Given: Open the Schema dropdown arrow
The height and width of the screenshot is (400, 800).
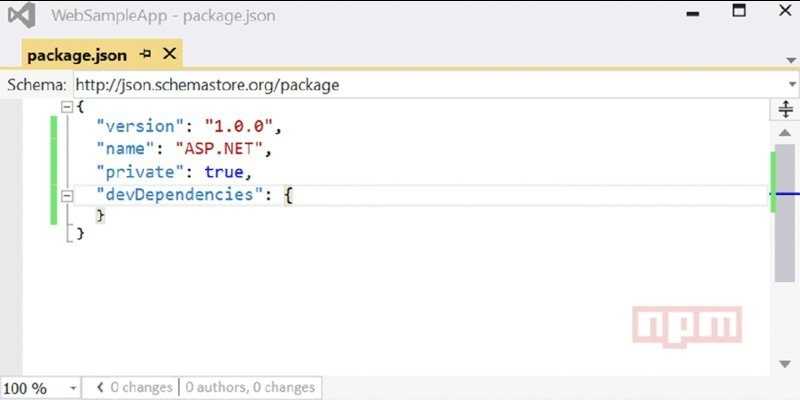Looking at the screenshot, I should [x=792, y=85].
